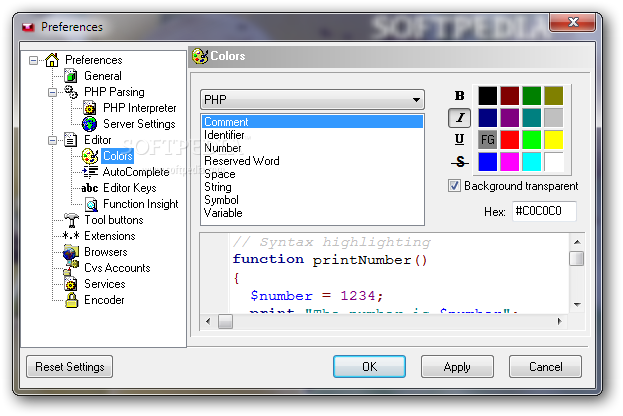Open Server Settings page
Image resolution: width=623 pixels, height=416 pixels.
pos(139,124)
